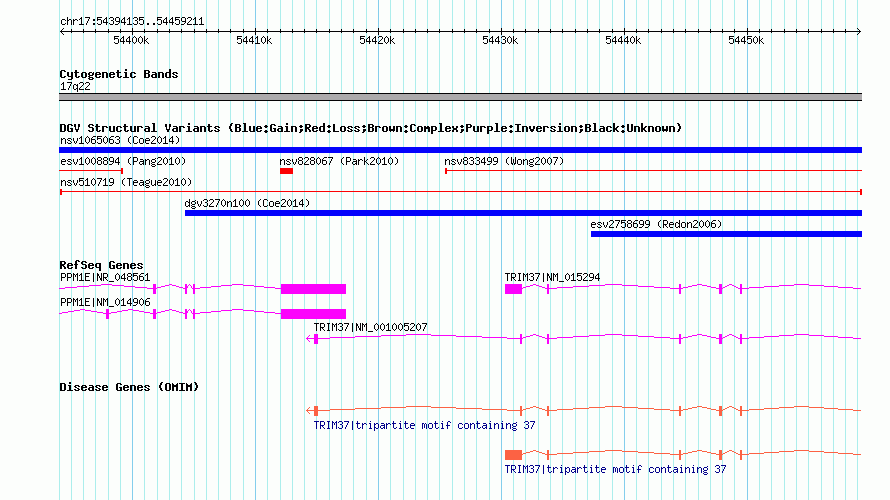Click the 17q22 band label
The height and width of the screenshot is (500, 890).
75,86
